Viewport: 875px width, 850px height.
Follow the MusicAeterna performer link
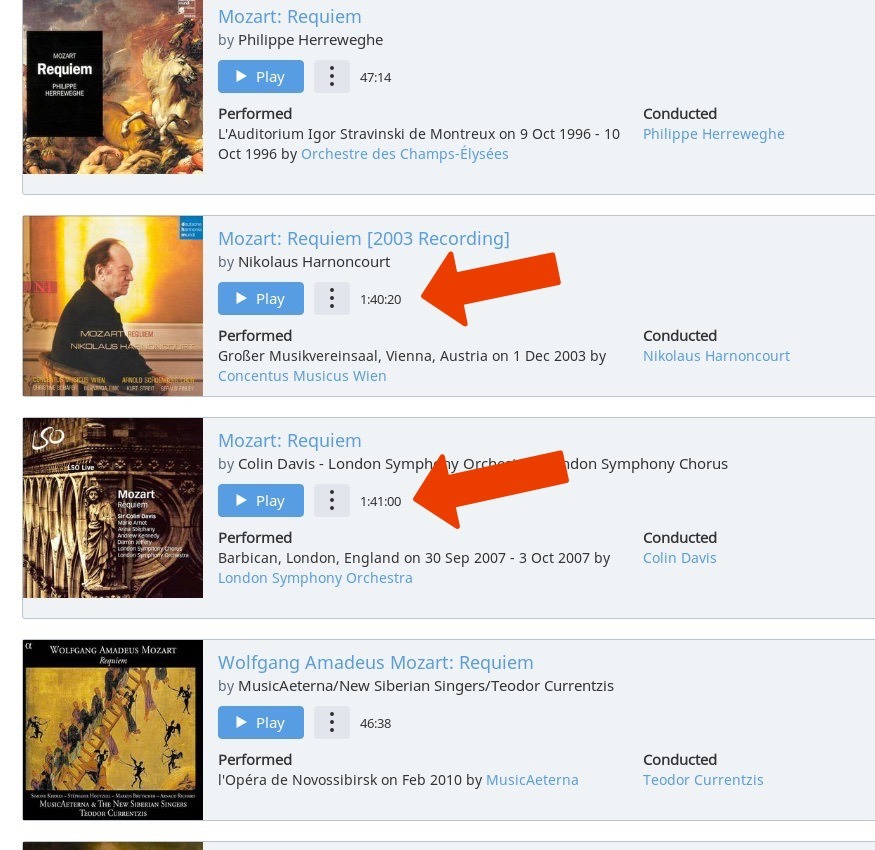pos(532,780)
